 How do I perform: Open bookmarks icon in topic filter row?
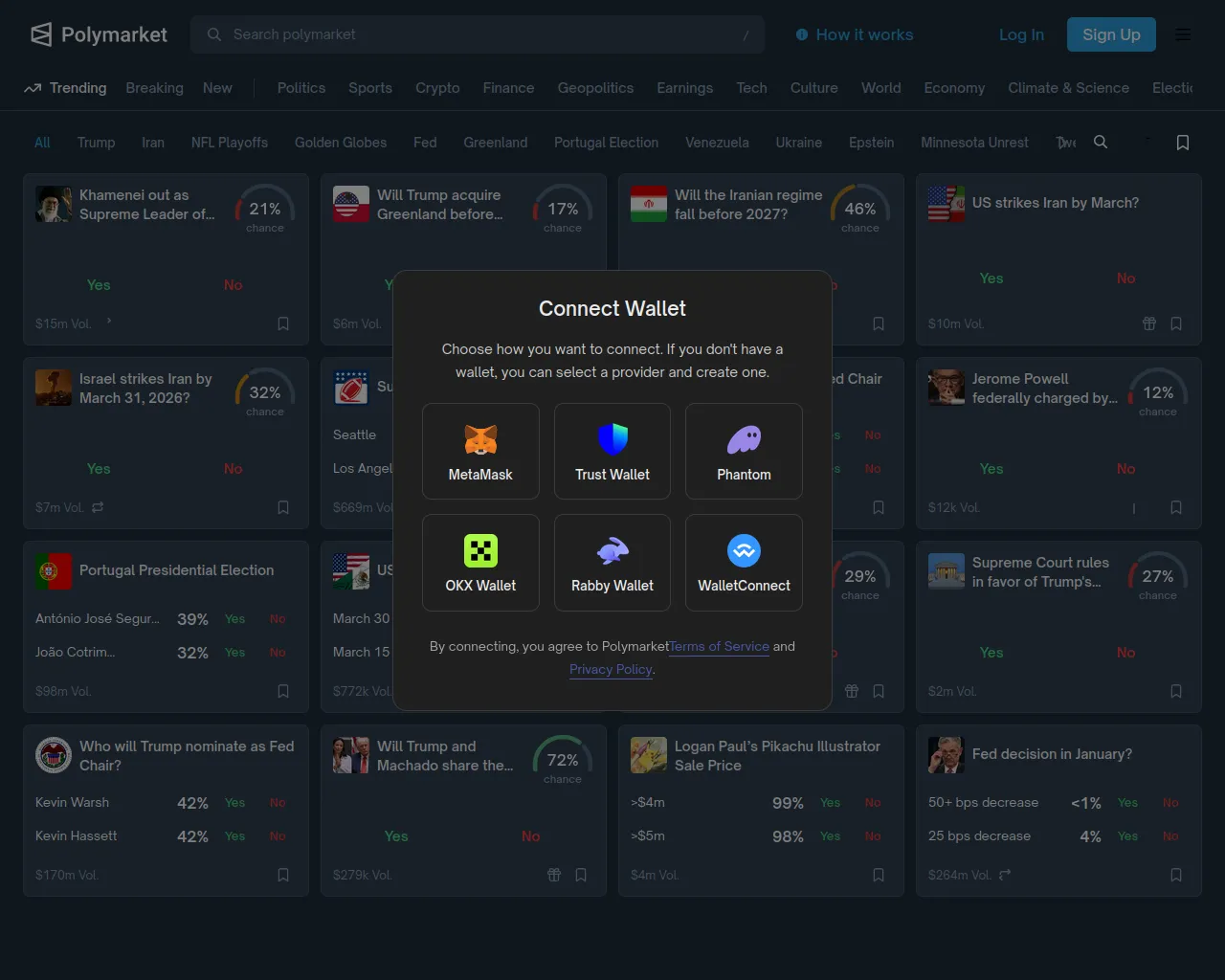click(1183, 143)
